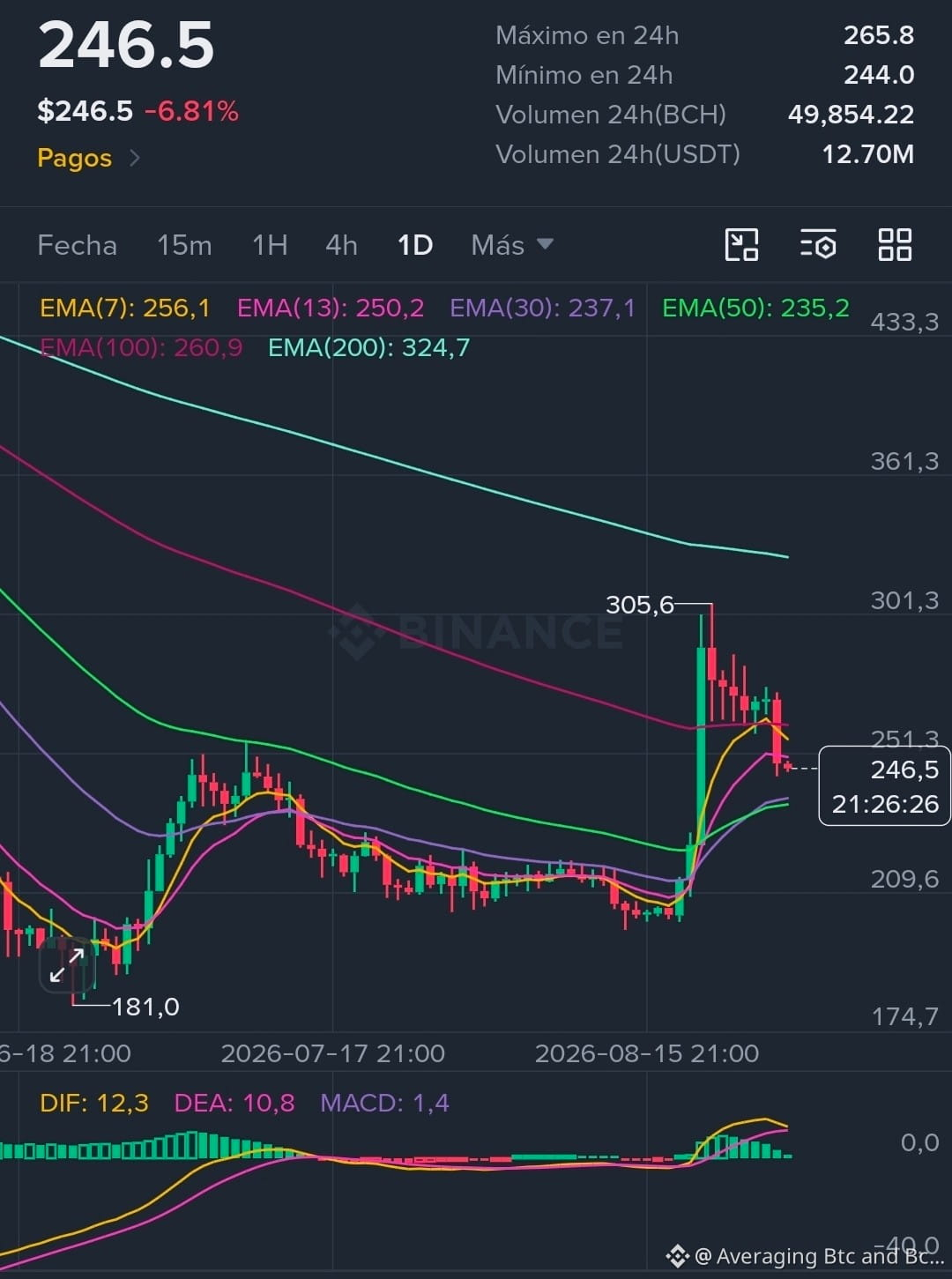The height and width of the screenshot is (1279, 952).
Task: Open the grid layout view icon
Action: 895,245
